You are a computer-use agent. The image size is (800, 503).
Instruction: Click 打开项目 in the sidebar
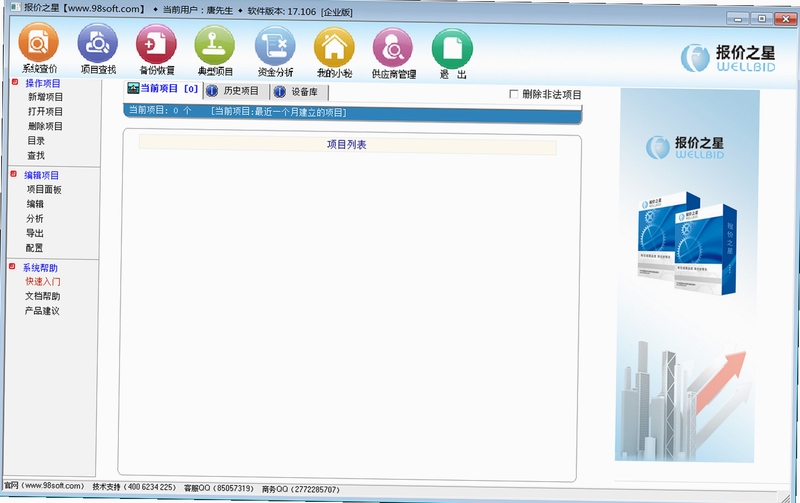click(45, 111)
